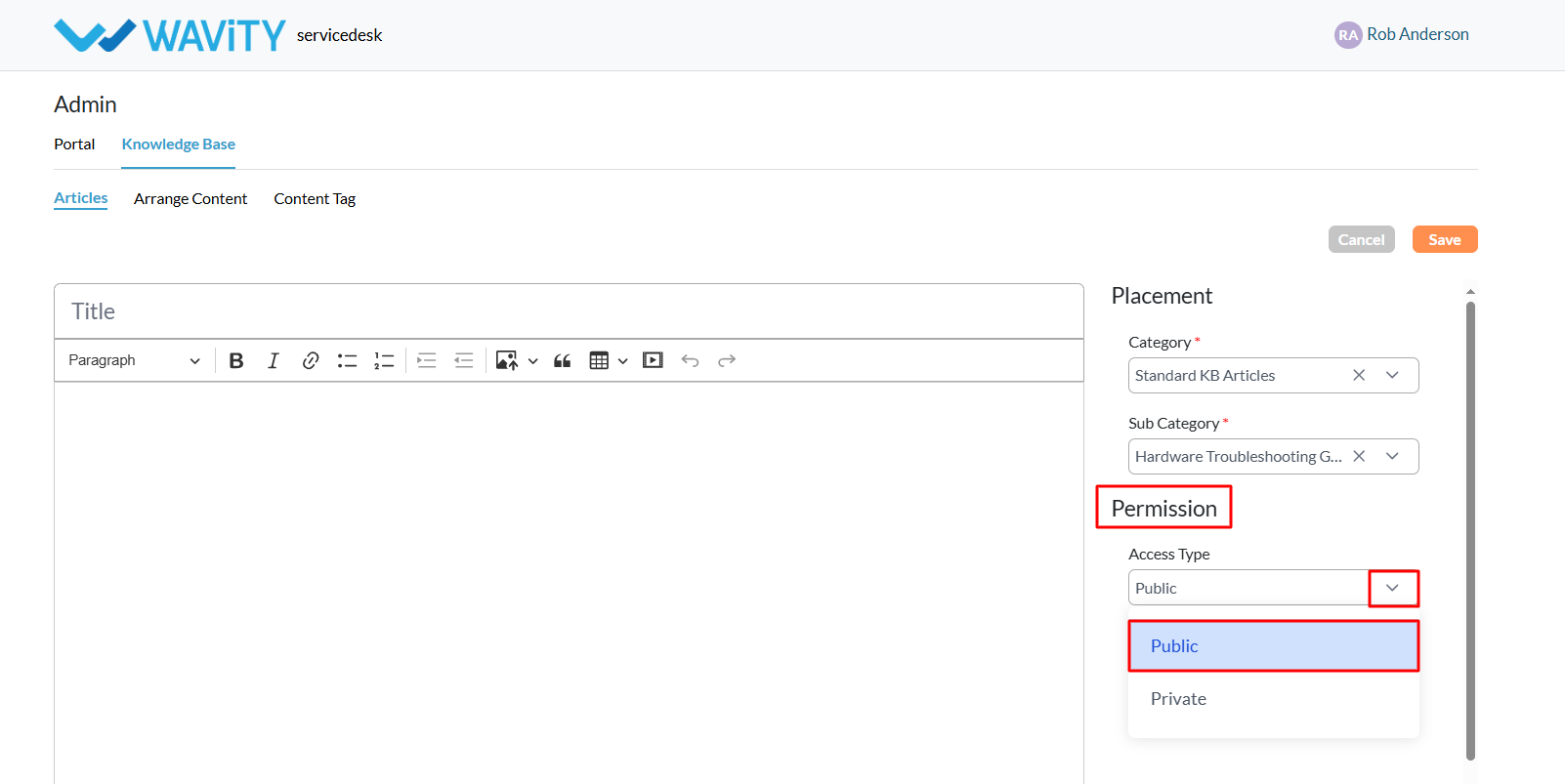Switch to the Knowledge Base tab
Viewport: 1565px width, 784px height.
point(179,144)
